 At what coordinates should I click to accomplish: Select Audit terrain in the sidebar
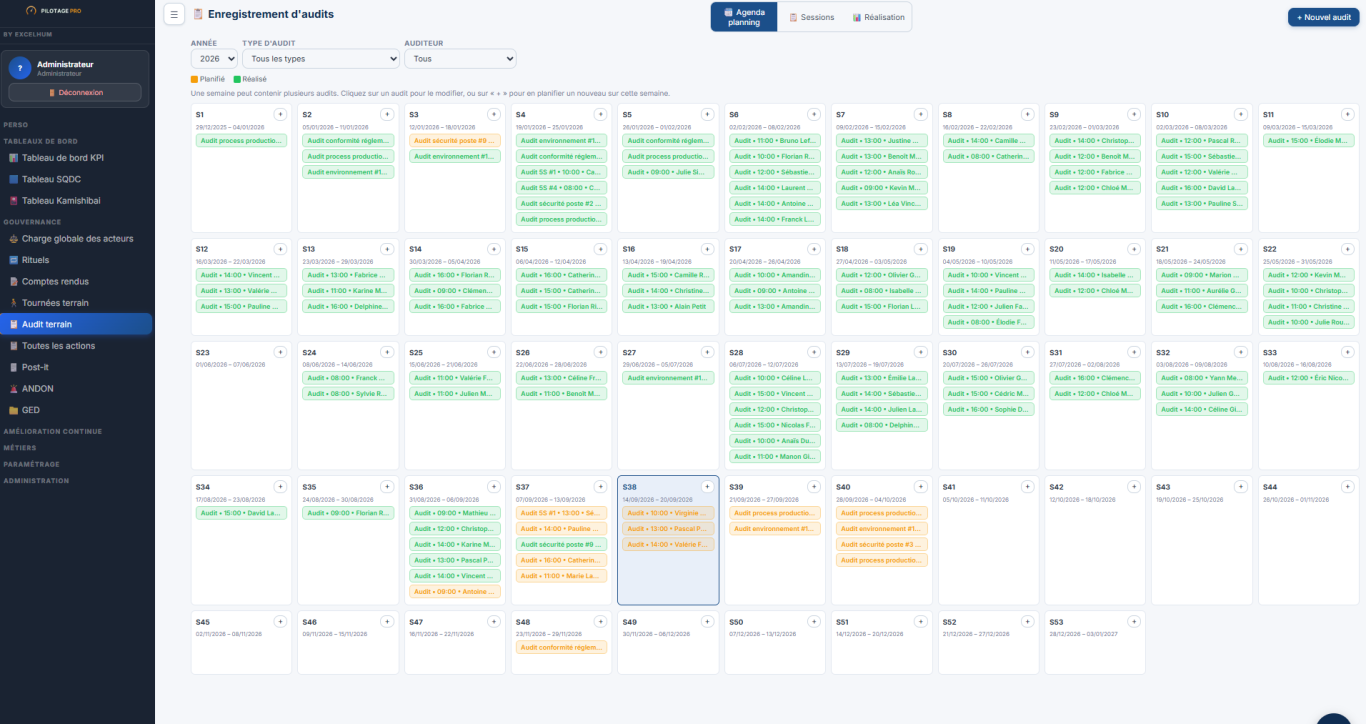pyautogui.click(x=77, y=324)
